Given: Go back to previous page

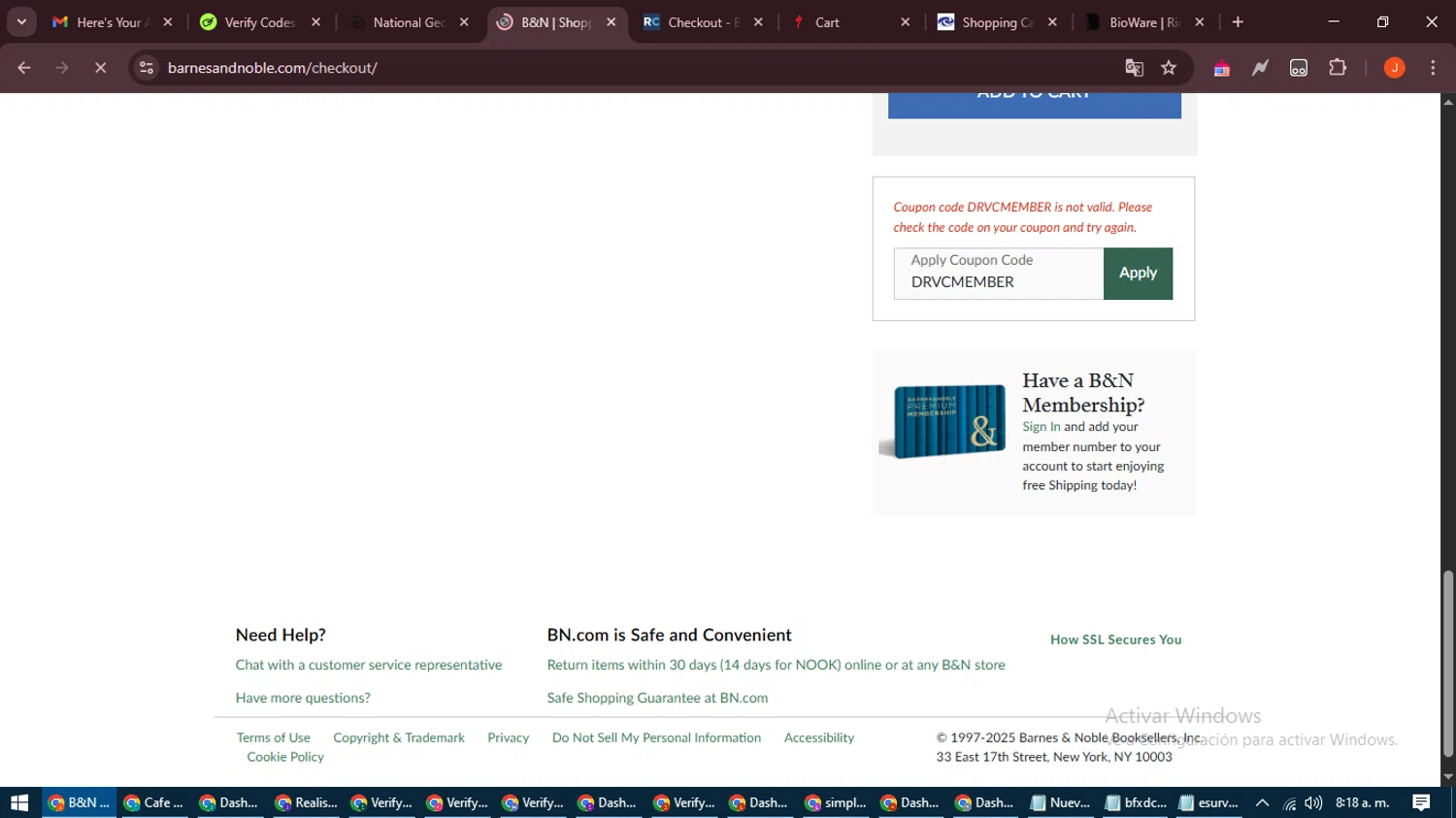Looking at the screenshot, I should 24,68.
